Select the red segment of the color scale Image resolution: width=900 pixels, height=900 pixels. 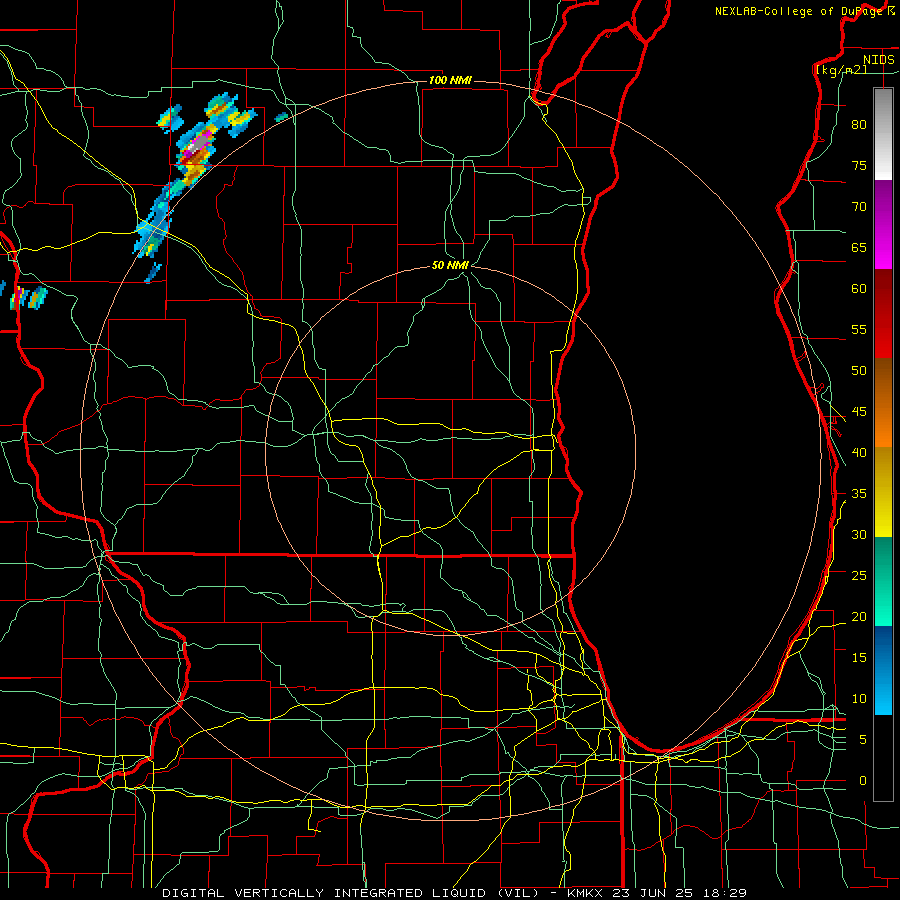point(883,313)
